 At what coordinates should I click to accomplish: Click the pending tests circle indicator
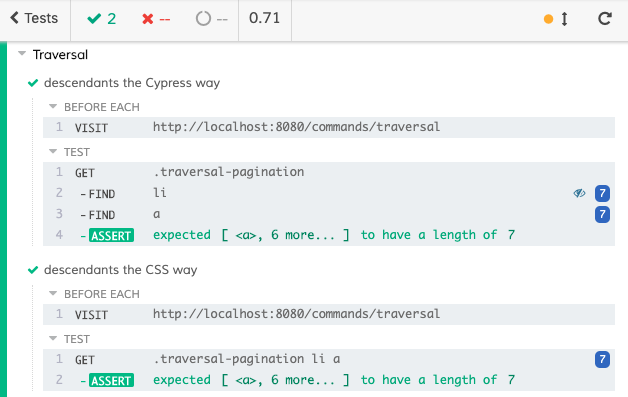pyautogui.click(x=211, y=19)
